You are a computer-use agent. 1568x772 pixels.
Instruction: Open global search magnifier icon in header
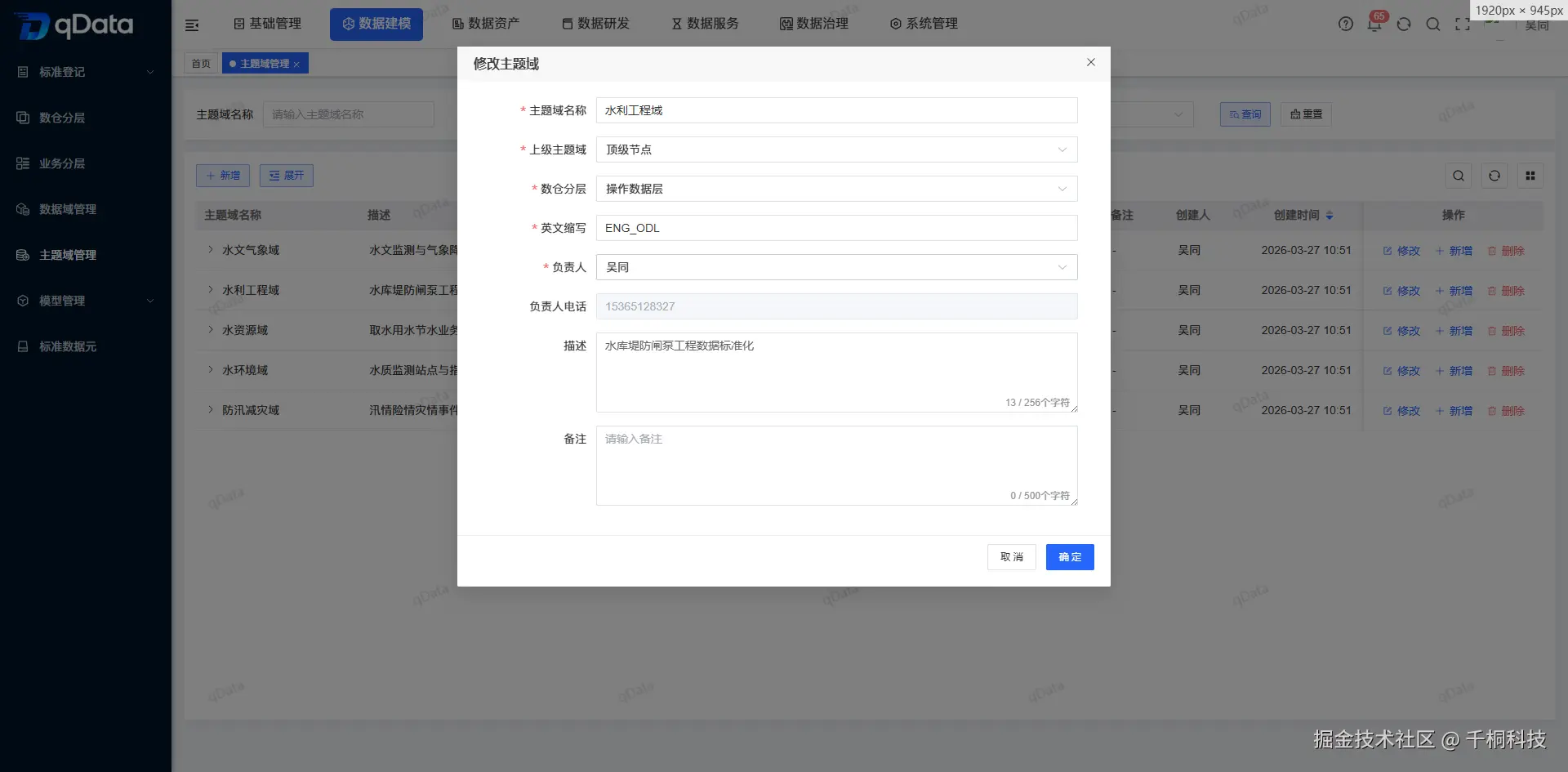tap(1433, 25)
